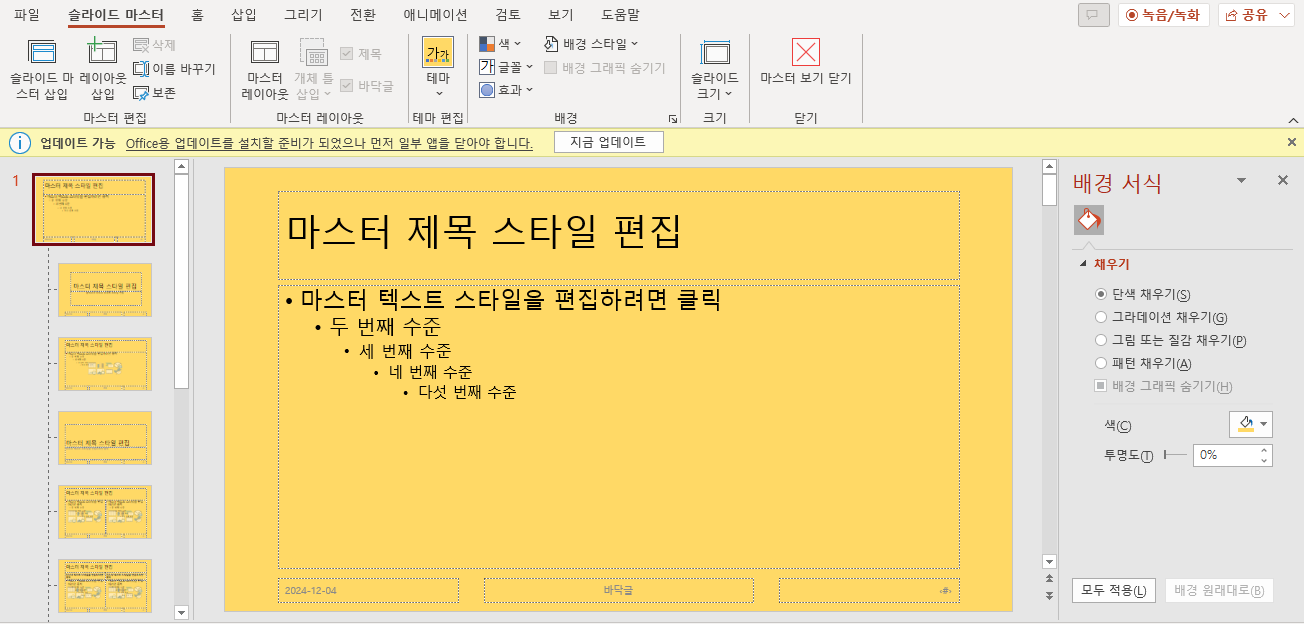Click the 배경 원래대로 button
The image size is (1304, 624).
pos(1219,590)
